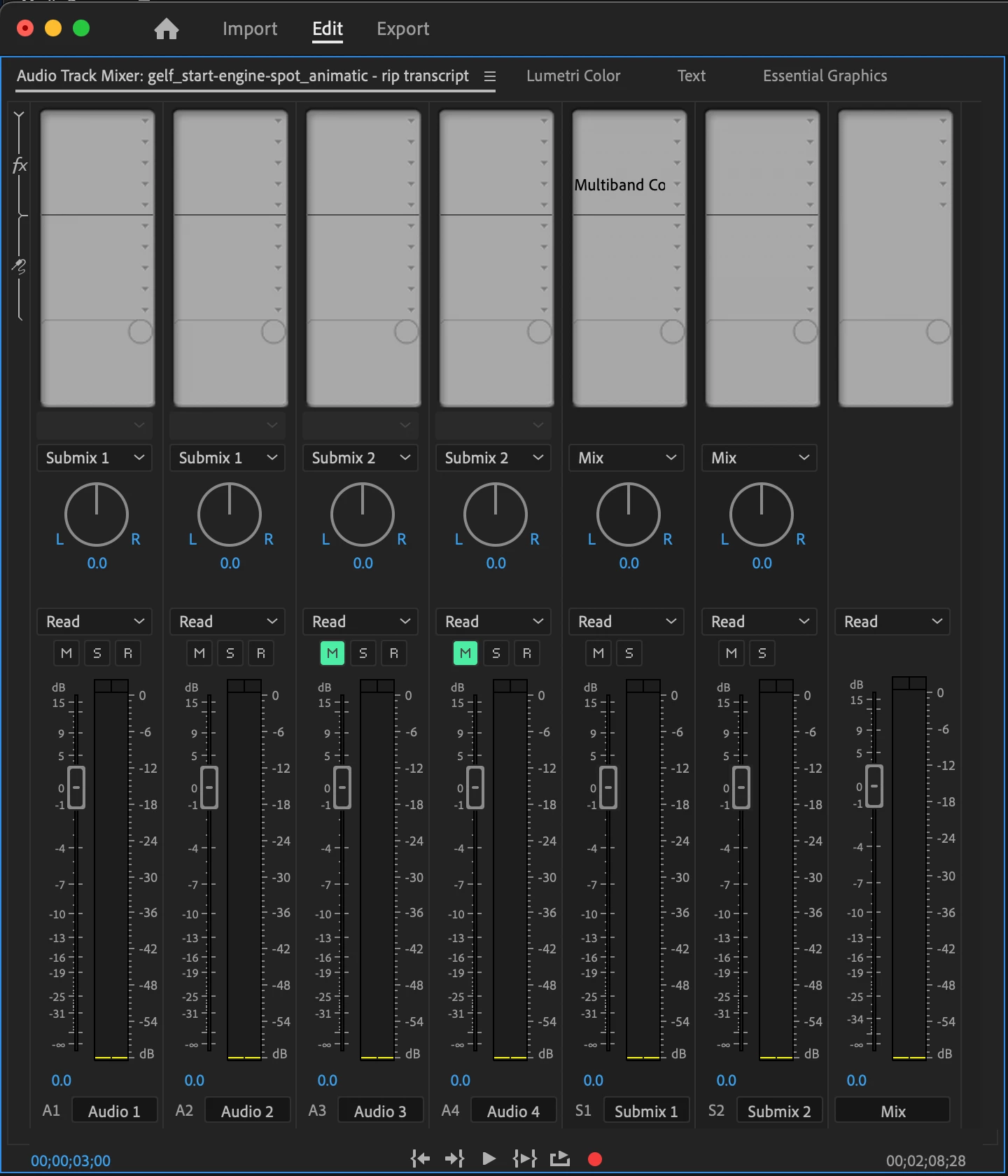Click the Go to In point icon

click(420, 1159)
